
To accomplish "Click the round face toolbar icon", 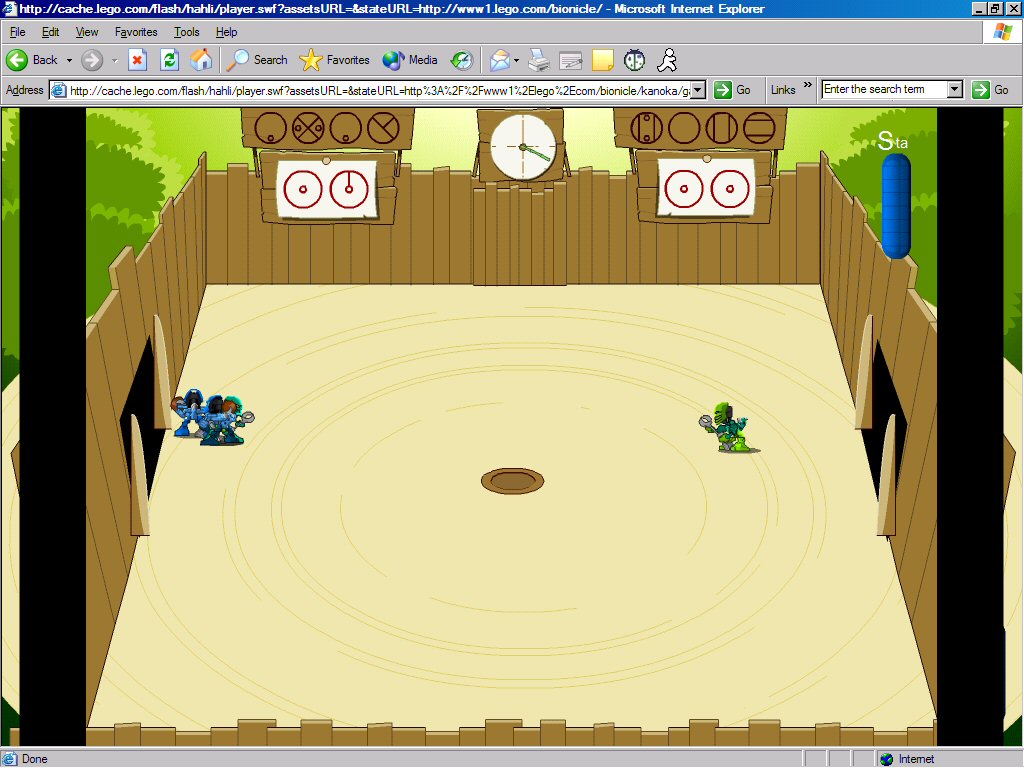I will click(x=634, y=60).
